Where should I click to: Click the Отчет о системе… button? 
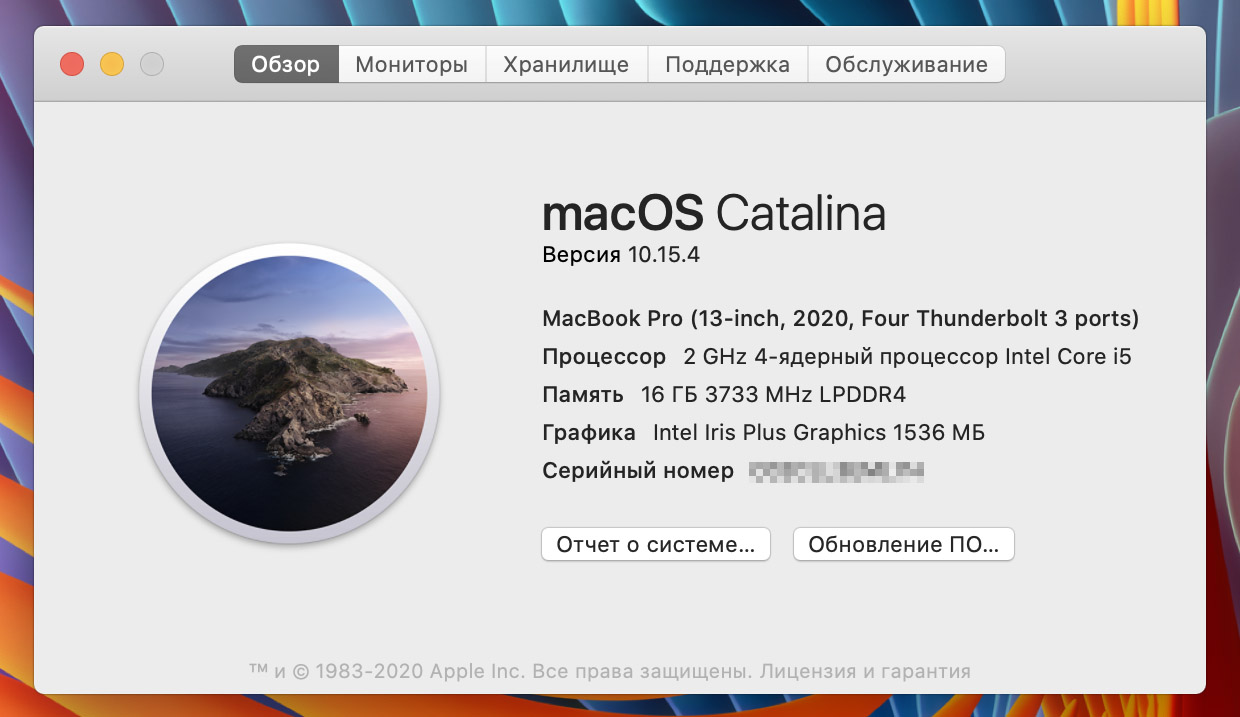[656, 545]
